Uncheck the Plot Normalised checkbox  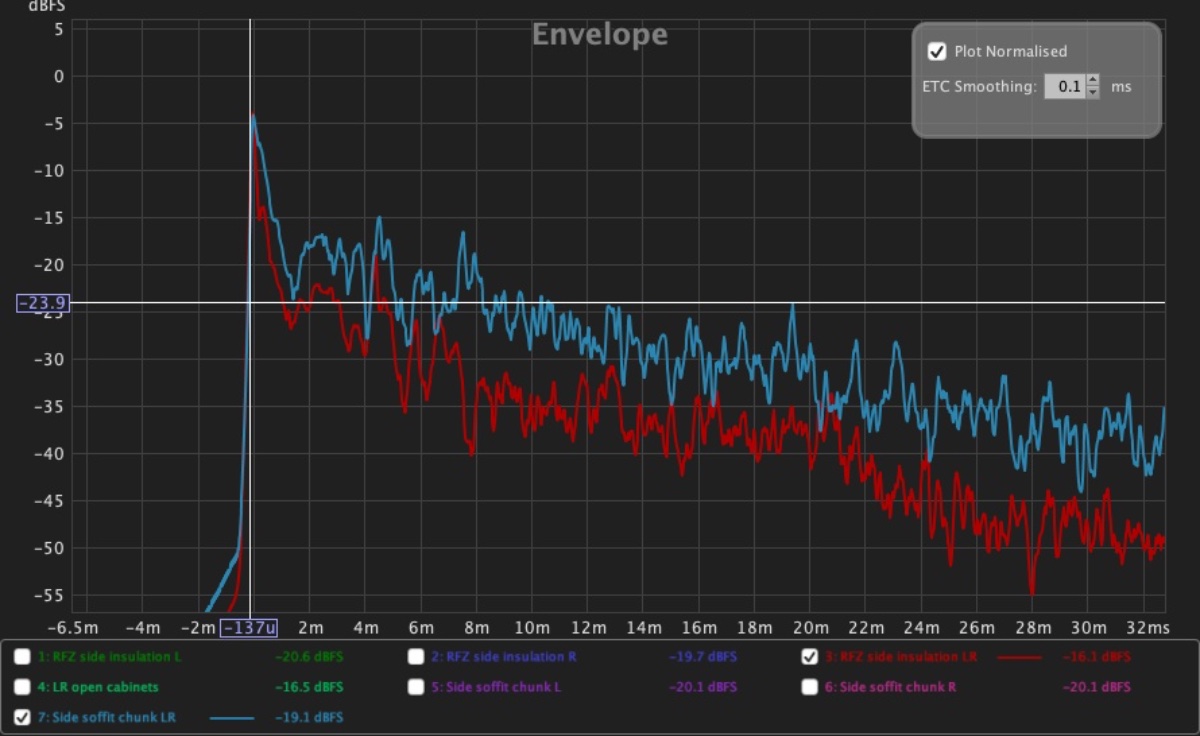937,51
